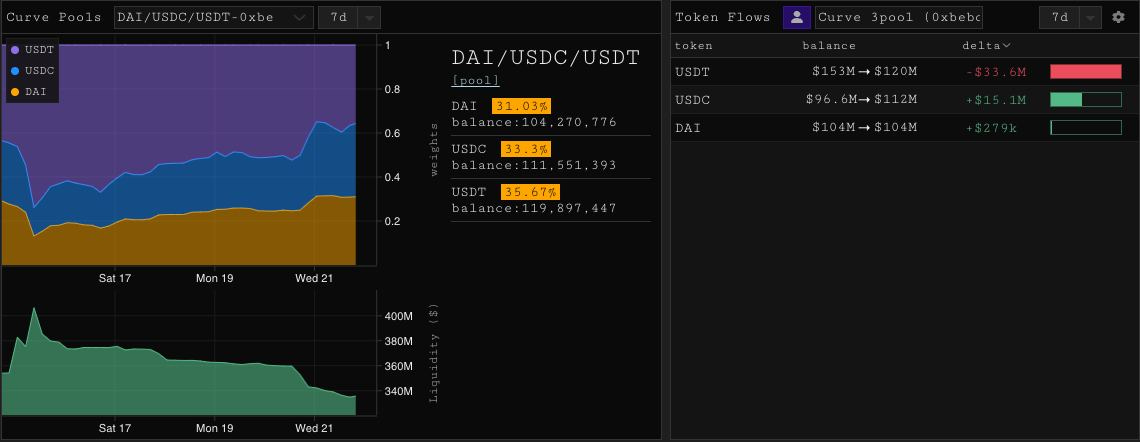This screenshot has width=1140, height=442.
Task: Click the USDC 33.3% weight badge
Action: click(x=526, y=149)
